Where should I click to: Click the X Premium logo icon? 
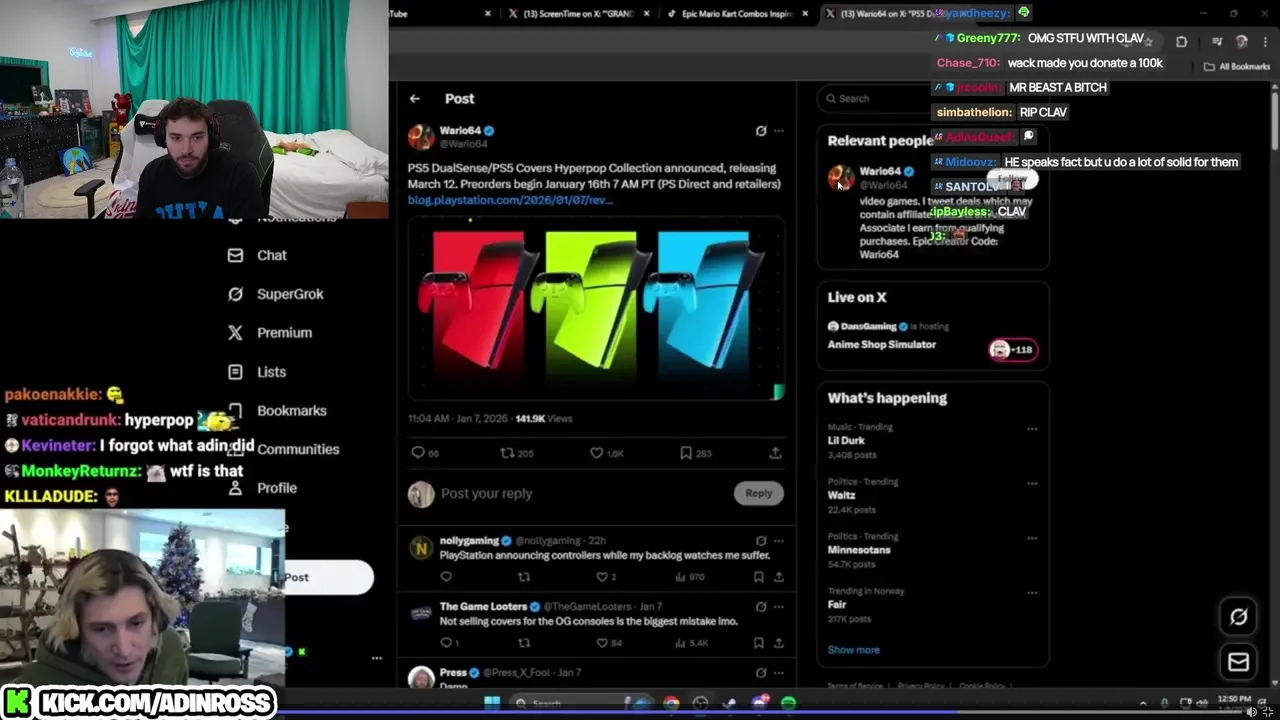pyautogui.click(x=235, y=333)
